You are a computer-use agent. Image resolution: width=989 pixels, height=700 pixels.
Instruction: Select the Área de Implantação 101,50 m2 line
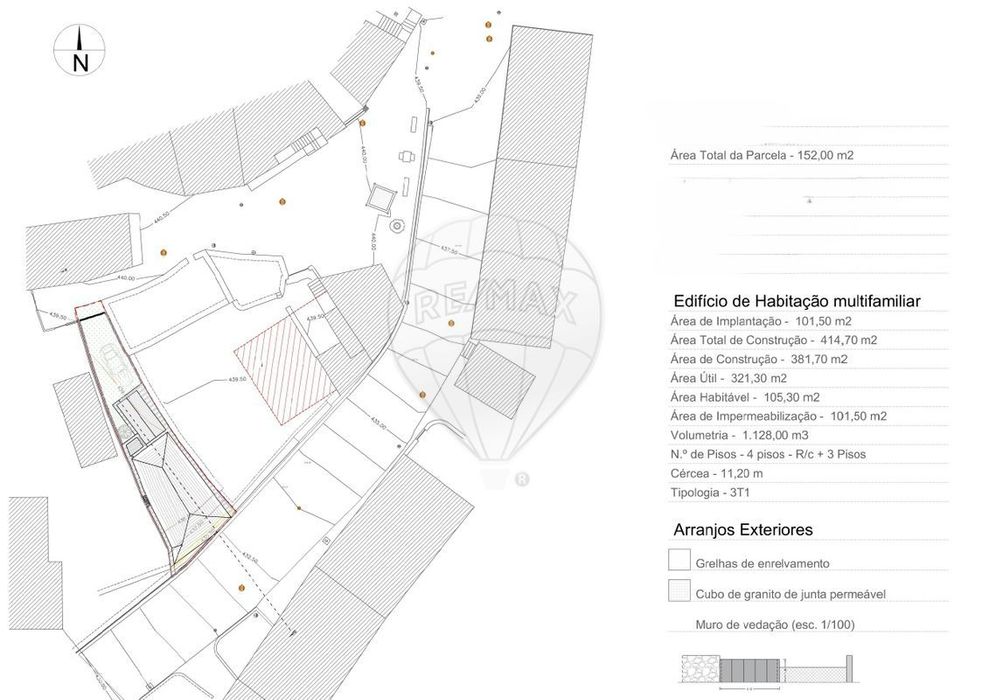[x=761, y=321]
